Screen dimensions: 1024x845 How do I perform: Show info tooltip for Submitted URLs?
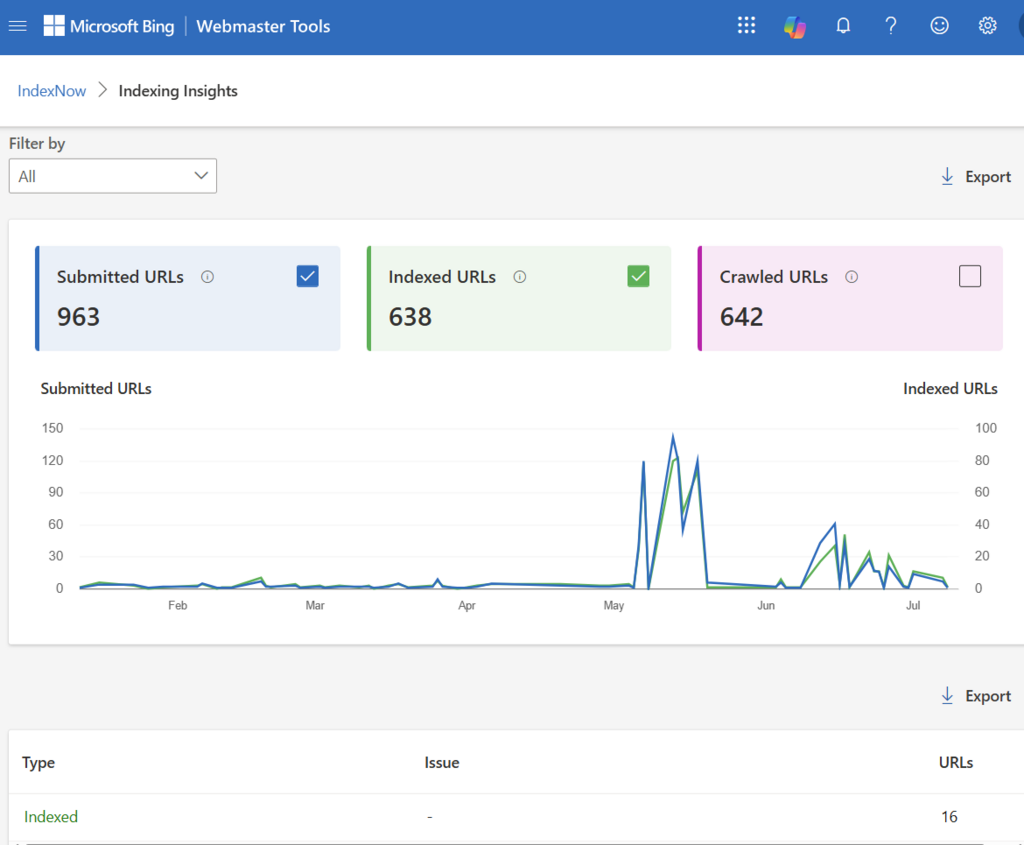point(208,277)
